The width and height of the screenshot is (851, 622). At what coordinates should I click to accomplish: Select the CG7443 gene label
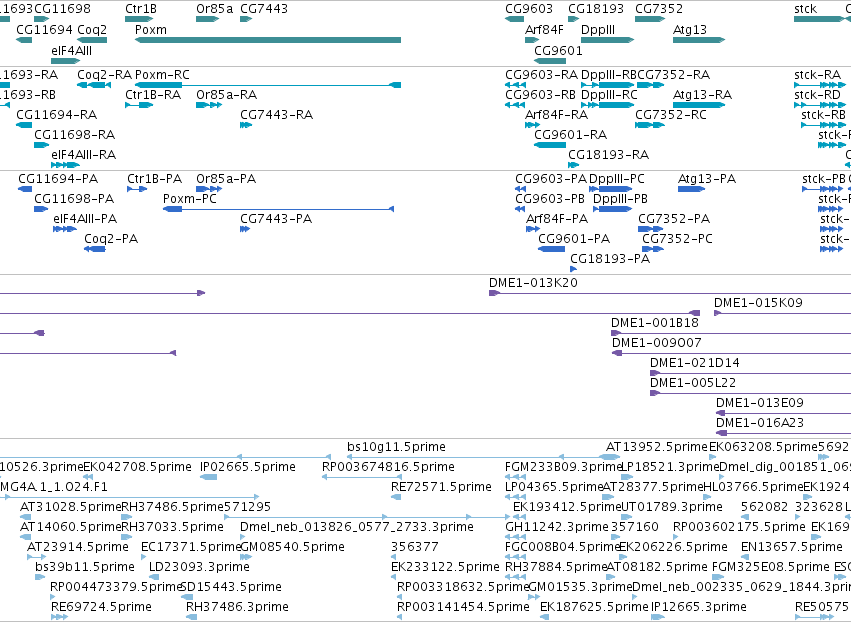tap(264, 9)
